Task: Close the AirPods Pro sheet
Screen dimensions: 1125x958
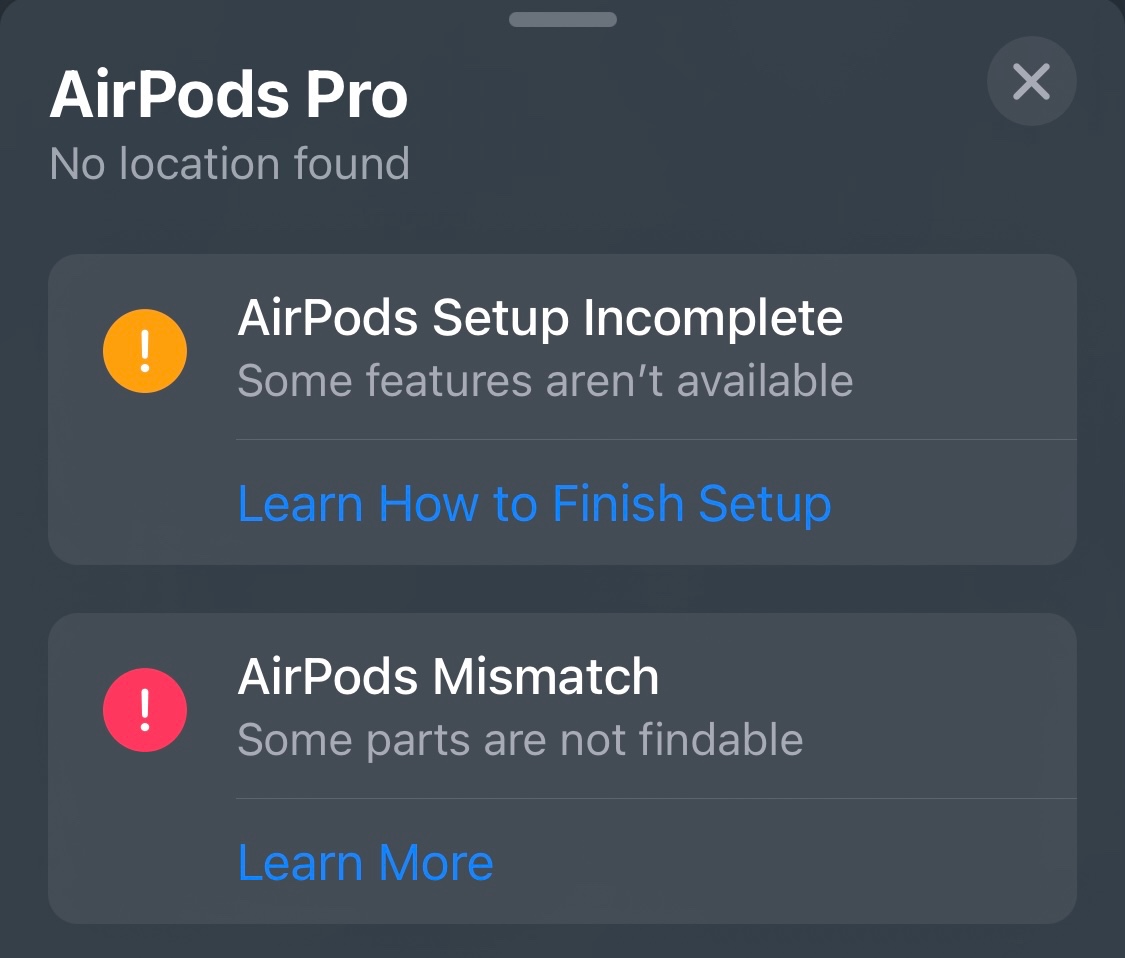Action: (x=1031, y=81)
